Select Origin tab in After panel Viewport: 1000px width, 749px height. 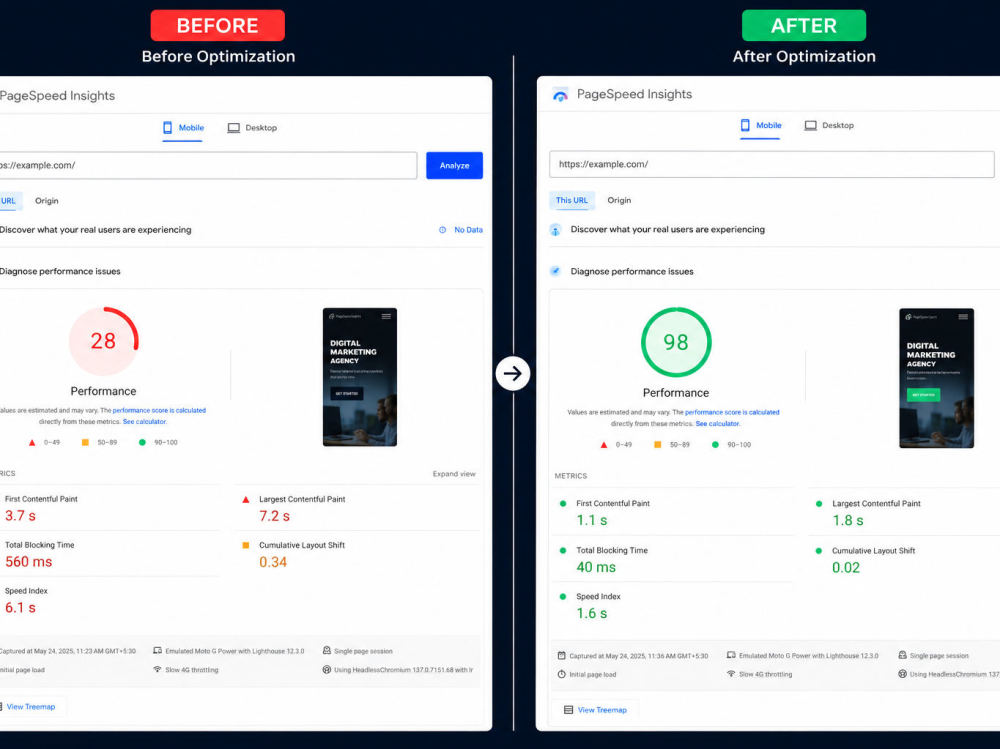coord(619,200)
